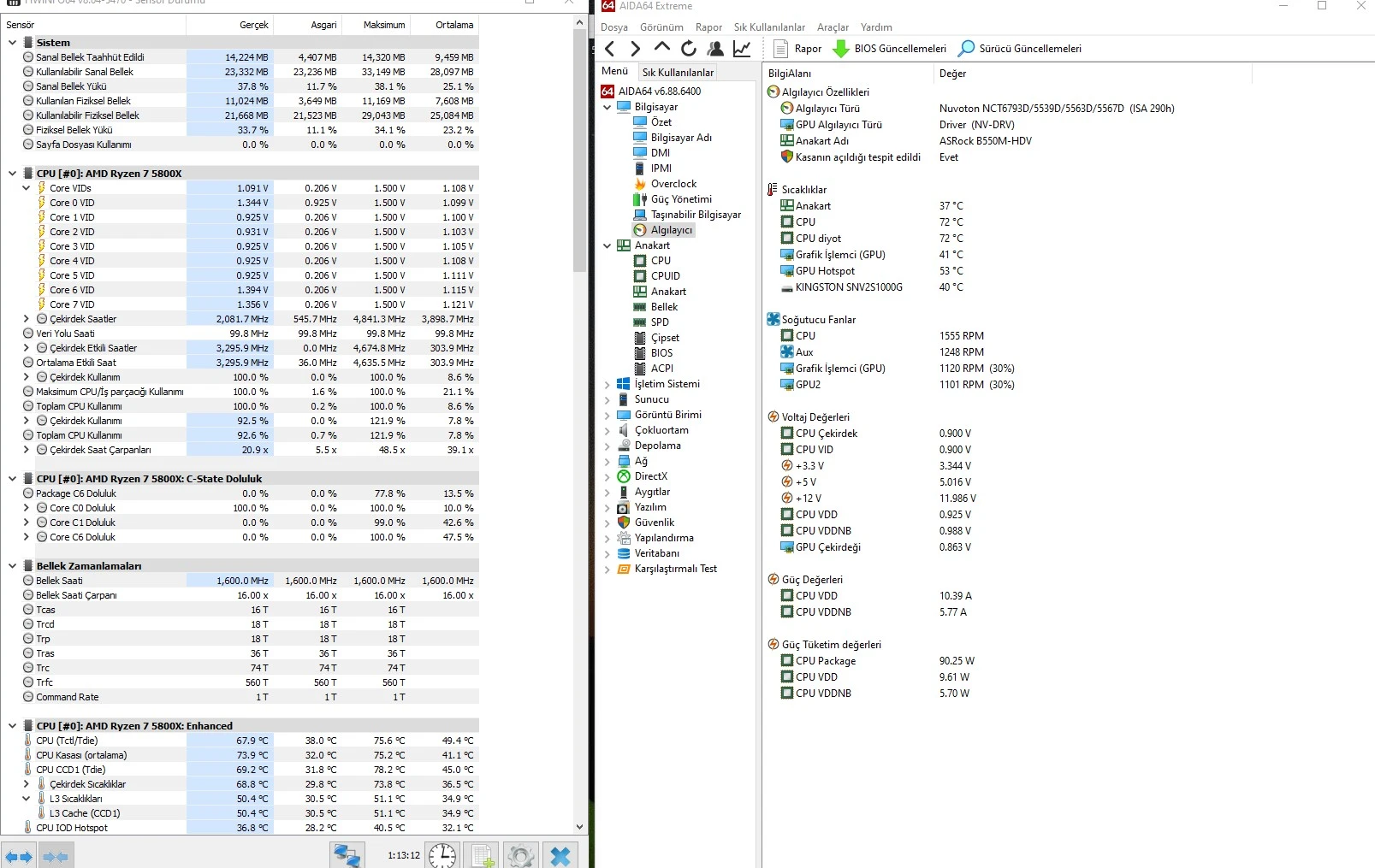Open the Araçlar menu

[833, 27]
